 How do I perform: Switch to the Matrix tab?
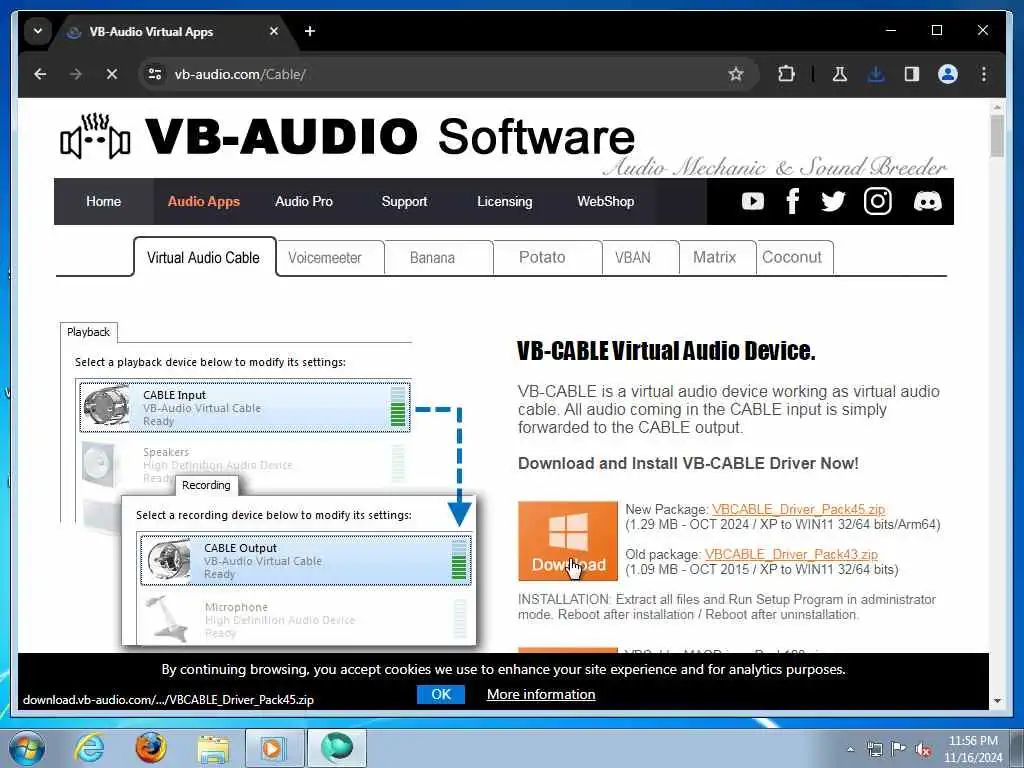(714, 257)
